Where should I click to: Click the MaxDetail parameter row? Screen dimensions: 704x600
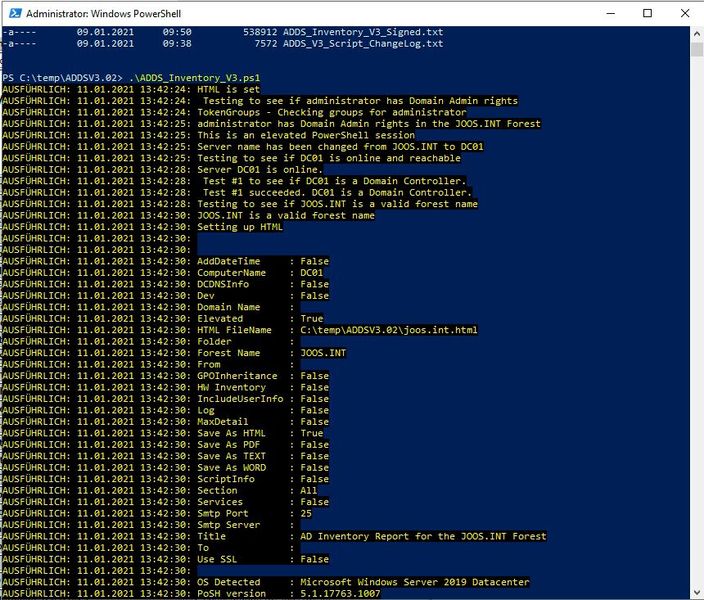pyautogui.click(x=166, y=421)
